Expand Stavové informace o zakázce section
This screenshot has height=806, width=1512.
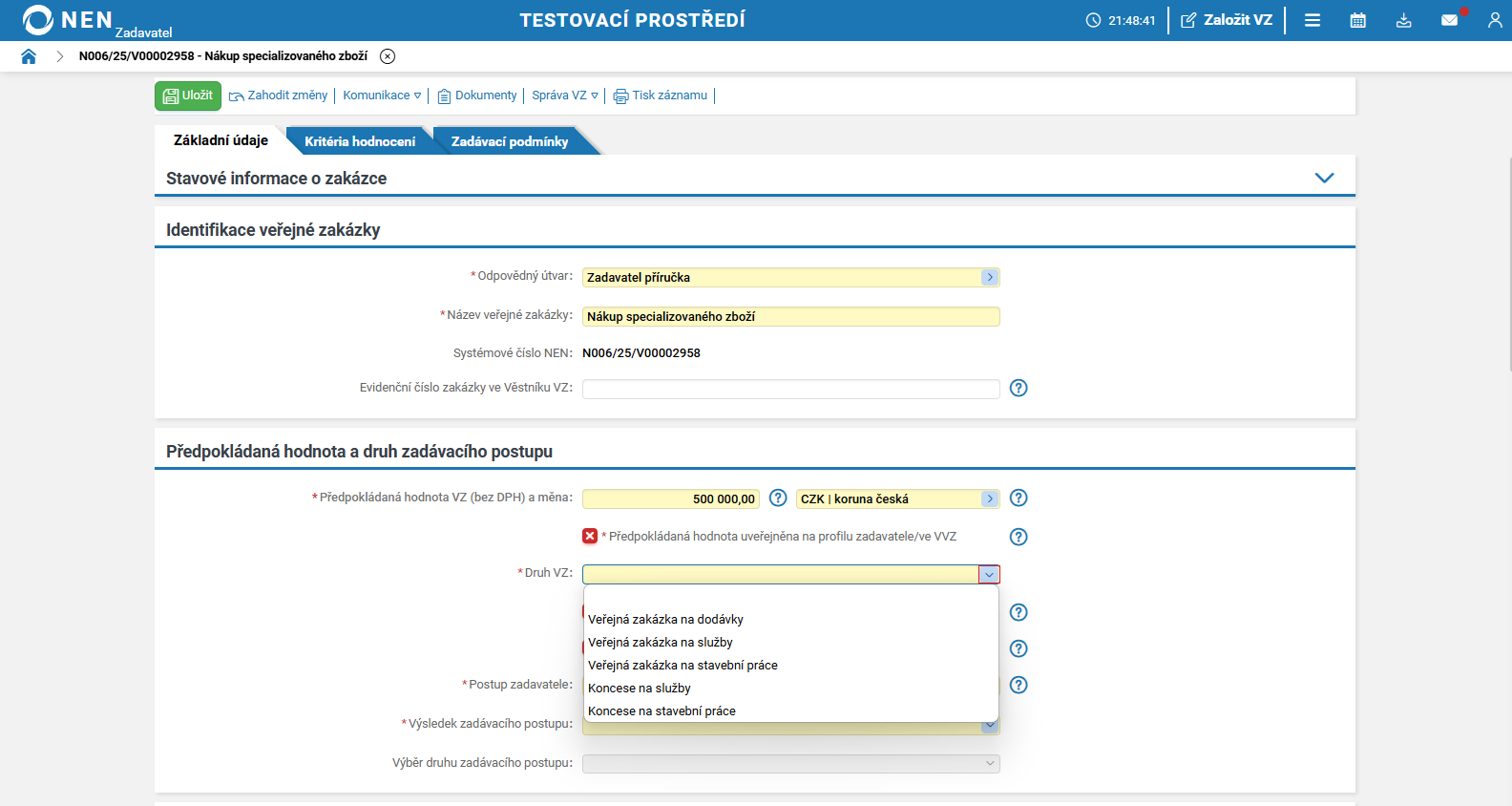[x=1324, y=178]
